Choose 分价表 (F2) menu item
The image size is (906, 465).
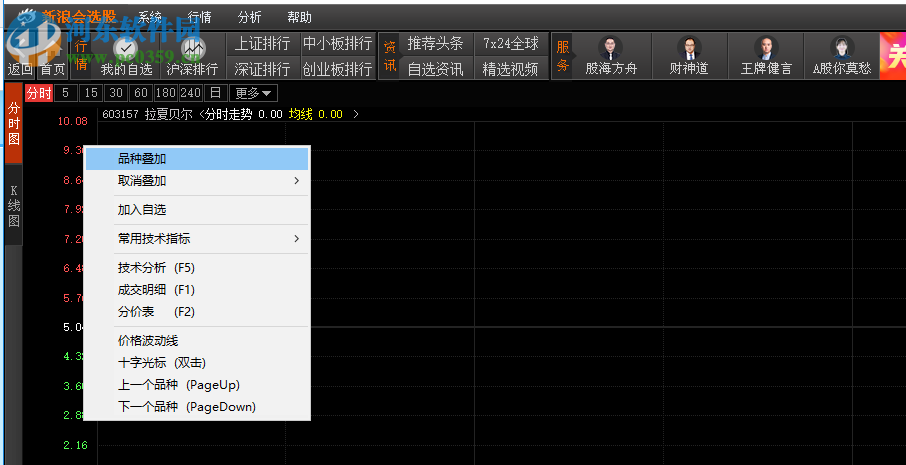pyautogui.click(x=197, y=312)
